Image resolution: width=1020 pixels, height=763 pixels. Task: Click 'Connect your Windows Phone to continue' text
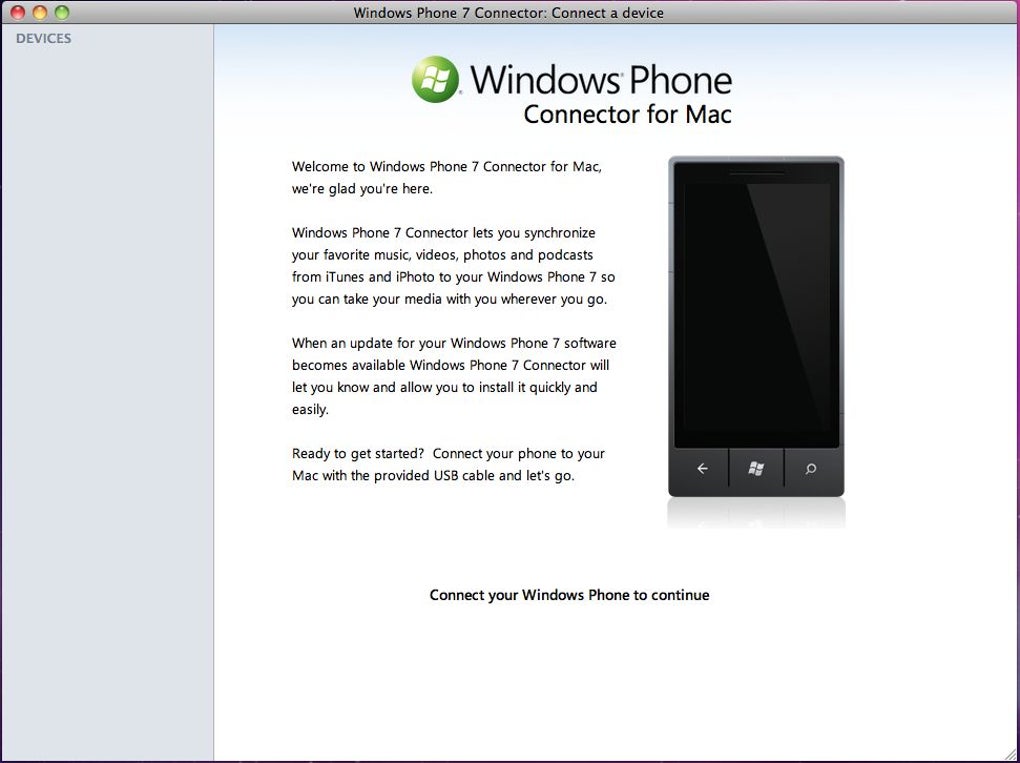pos(569,595)
